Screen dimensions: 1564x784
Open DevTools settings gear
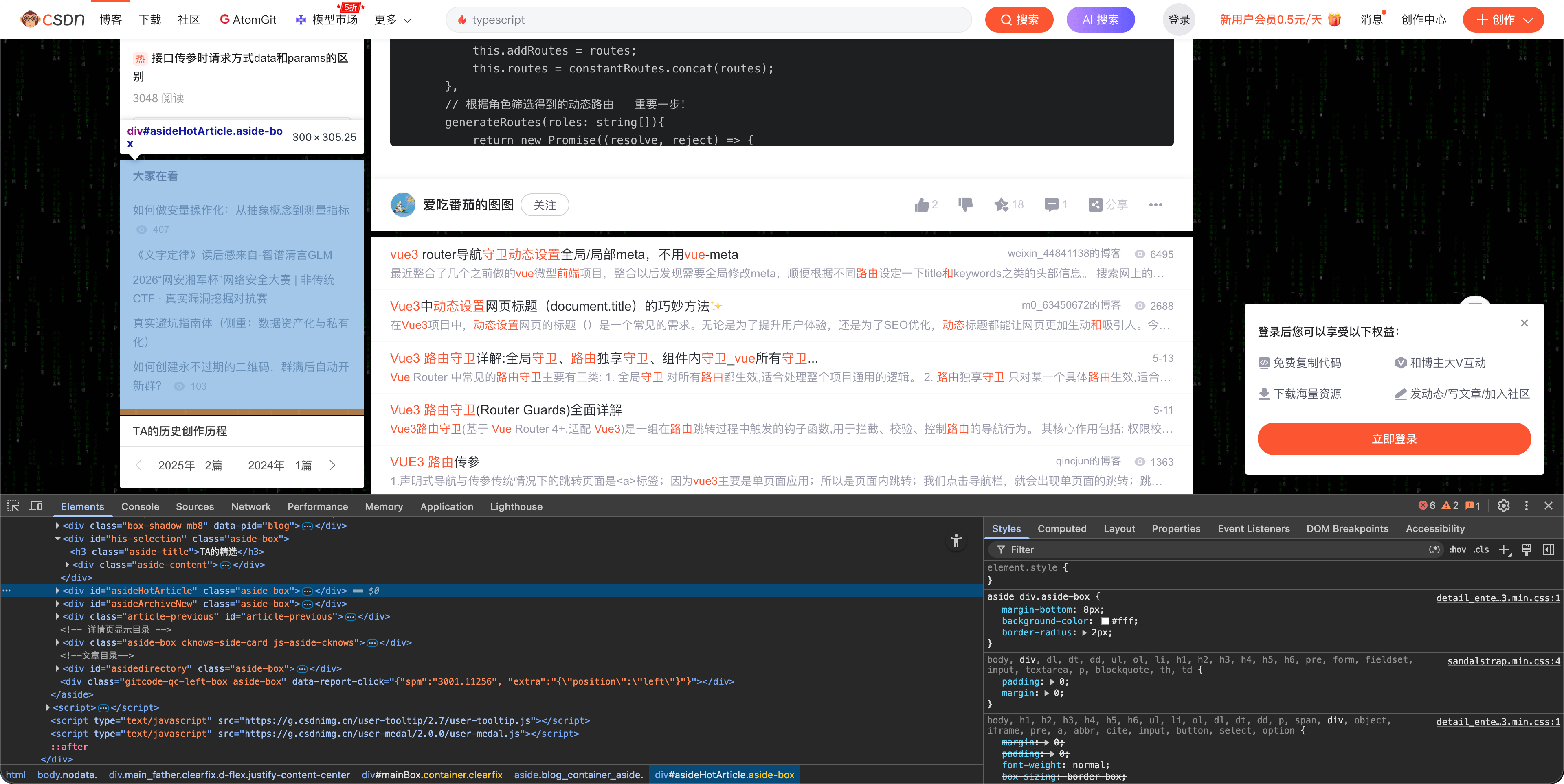tap(1503, 506)
